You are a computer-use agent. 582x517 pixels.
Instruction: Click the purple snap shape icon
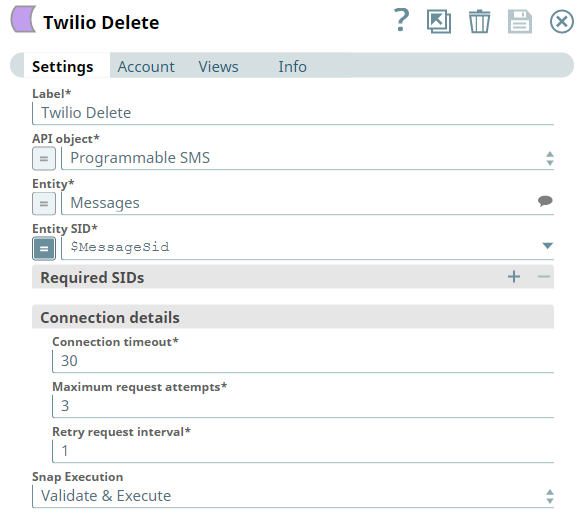pos(23,19)
